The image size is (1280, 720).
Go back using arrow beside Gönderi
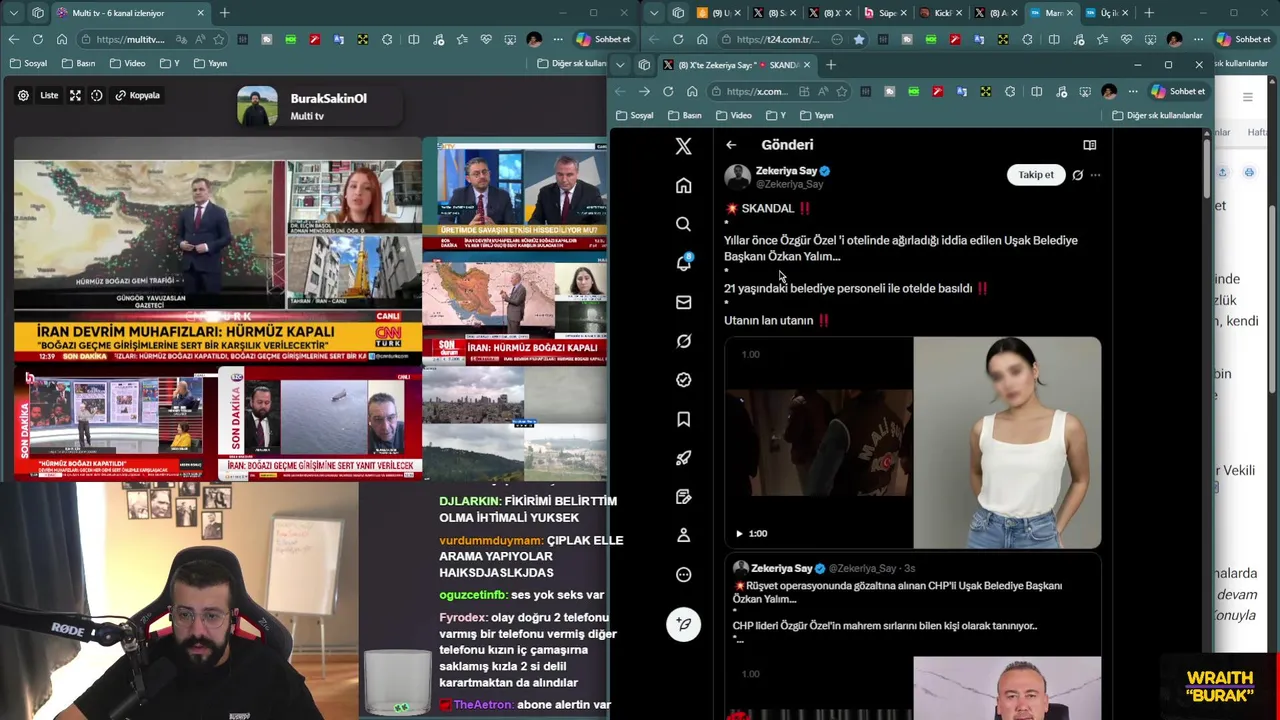pos(731,145)
